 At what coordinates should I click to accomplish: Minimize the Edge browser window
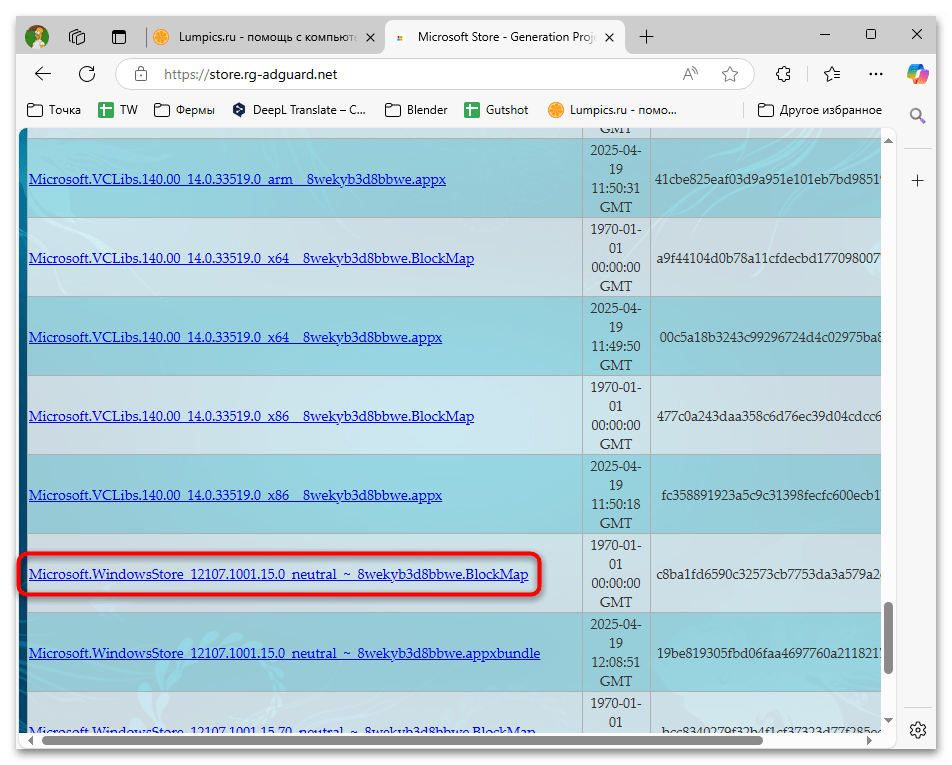pyautogui.click(x=824, y=35)
